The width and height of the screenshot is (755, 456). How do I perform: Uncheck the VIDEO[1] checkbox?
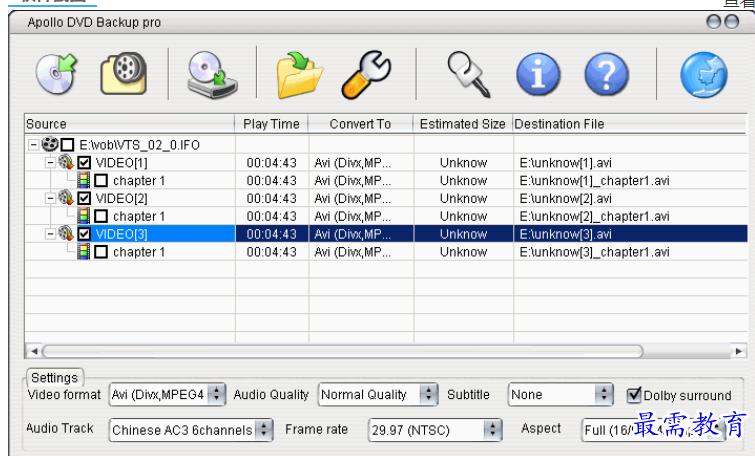pos(84,162)
